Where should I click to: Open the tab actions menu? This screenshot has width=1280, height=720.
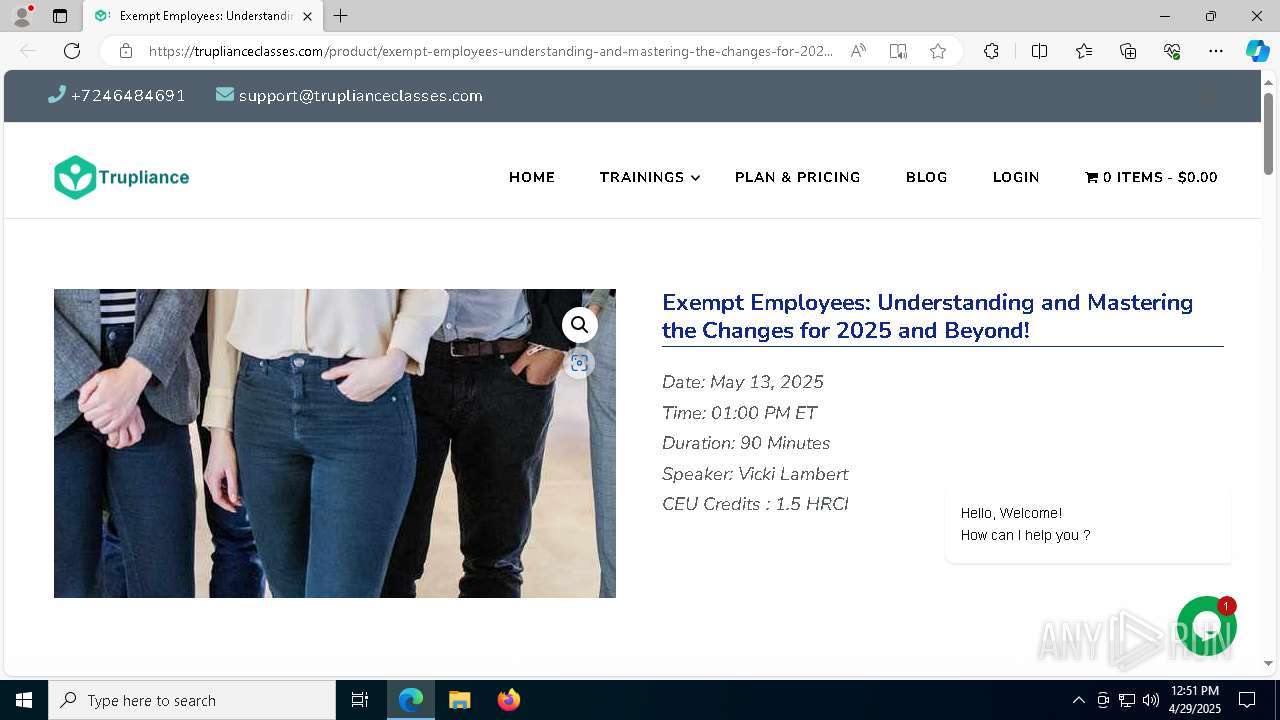tap(60, 16)
